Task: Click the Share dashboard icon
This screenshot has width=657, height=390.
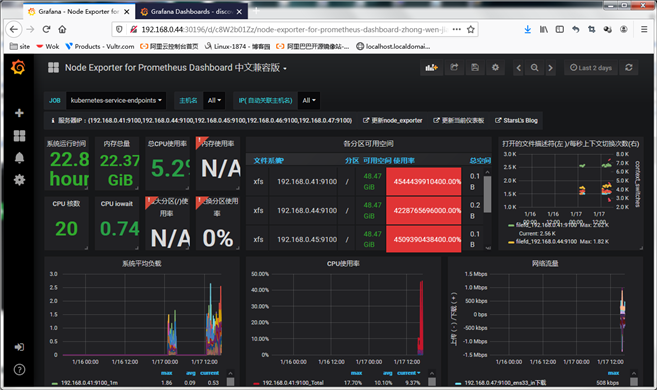Action: 454,67
